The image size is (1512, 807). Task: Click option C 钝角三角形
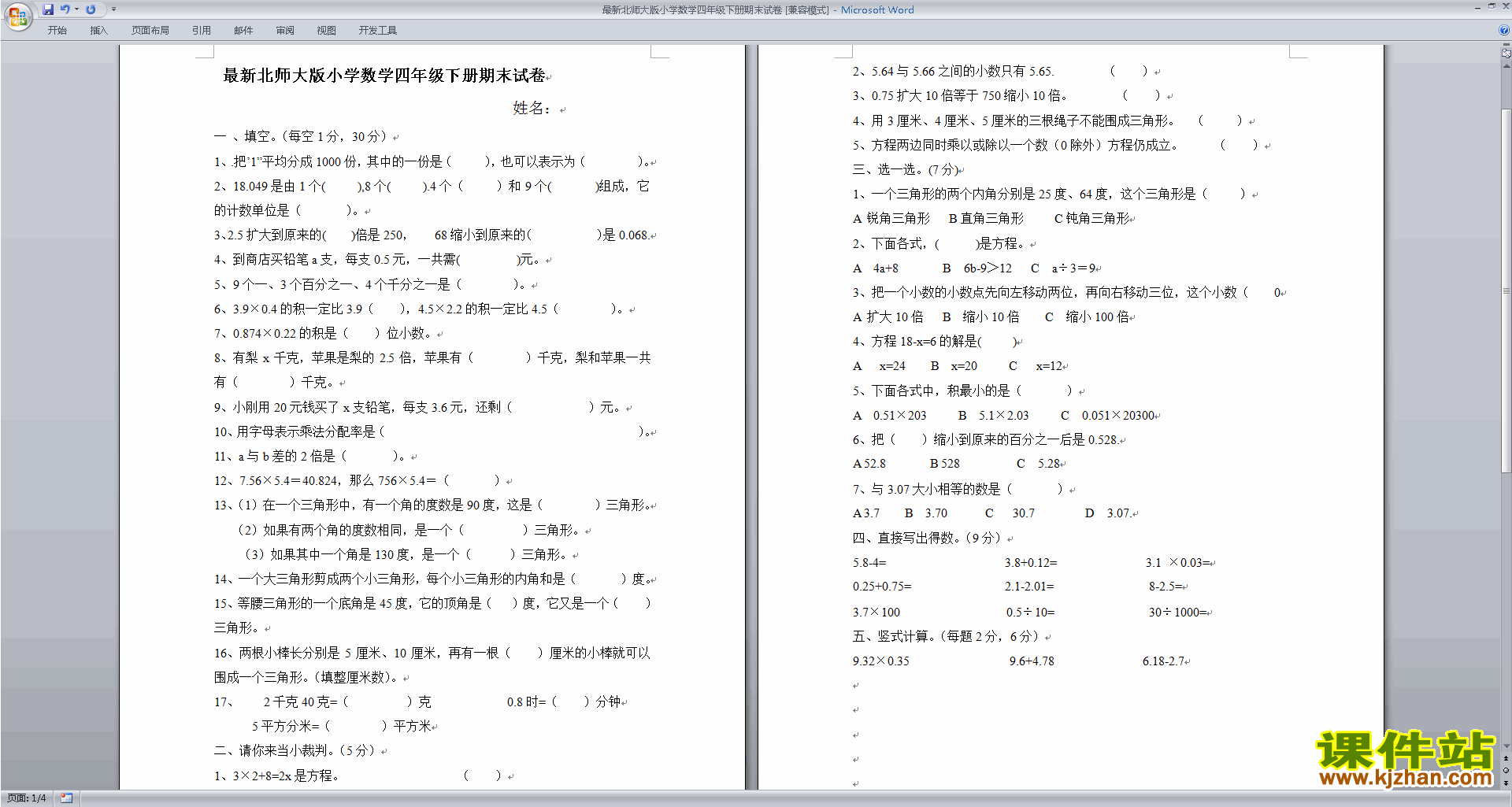(1091, 218)
